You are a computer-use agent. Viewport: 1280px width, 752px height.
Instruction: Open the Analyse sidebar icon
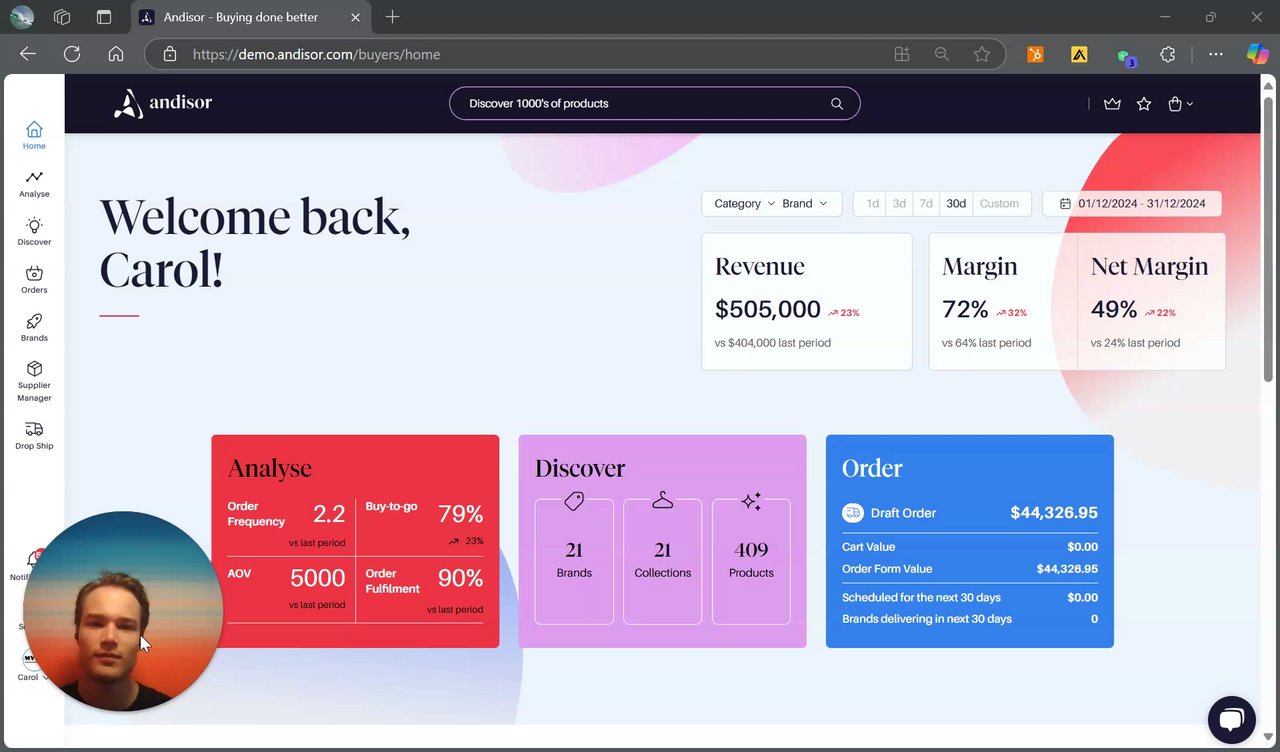34,177
